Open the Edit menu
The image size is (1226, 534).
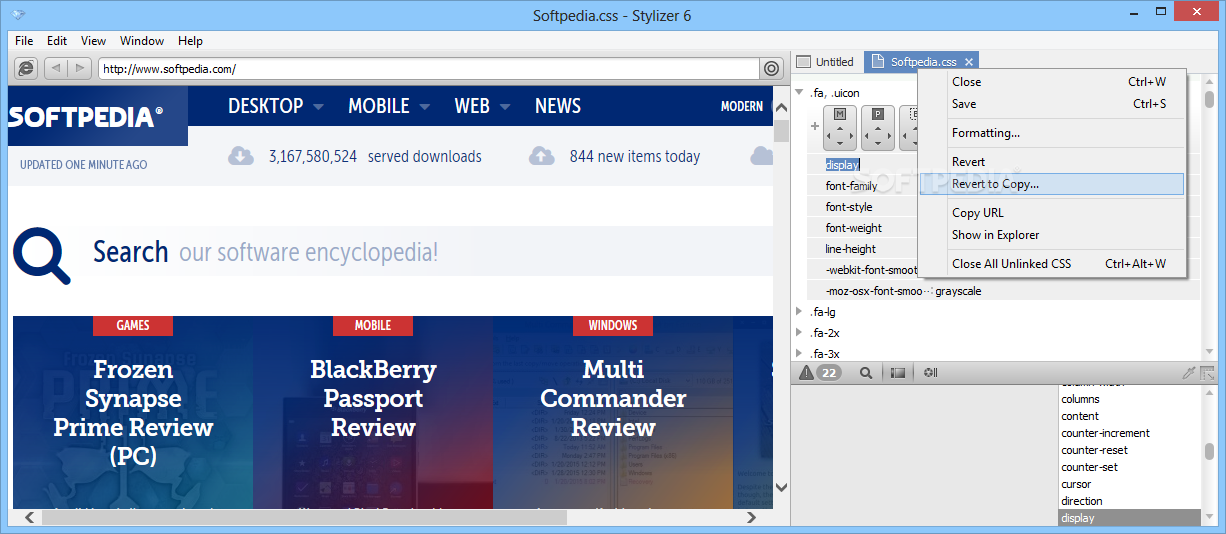[57, 41]
